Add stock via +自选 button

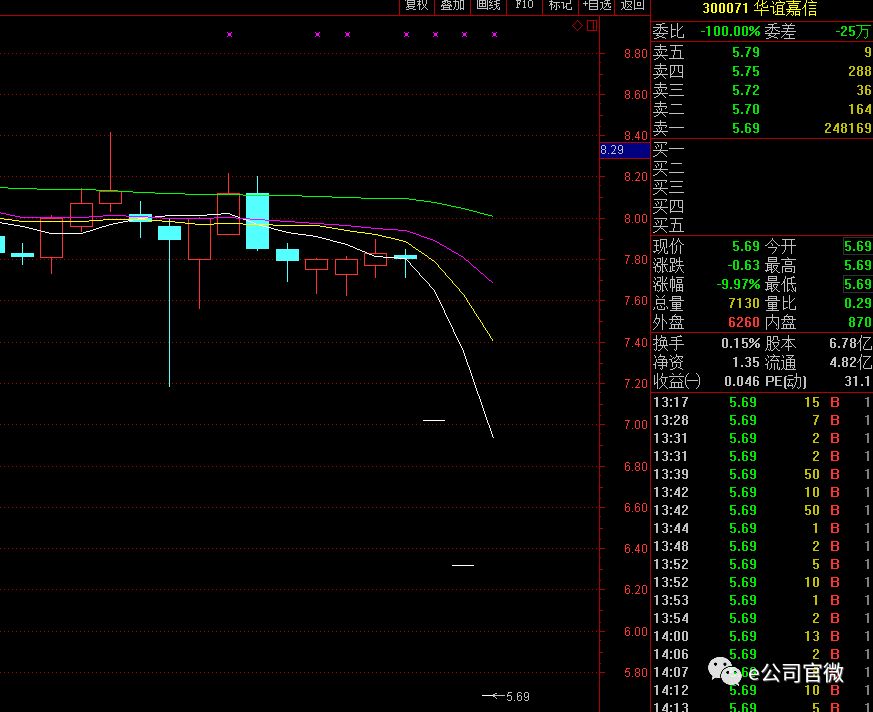pyautogui.click(x=597, y=6)
